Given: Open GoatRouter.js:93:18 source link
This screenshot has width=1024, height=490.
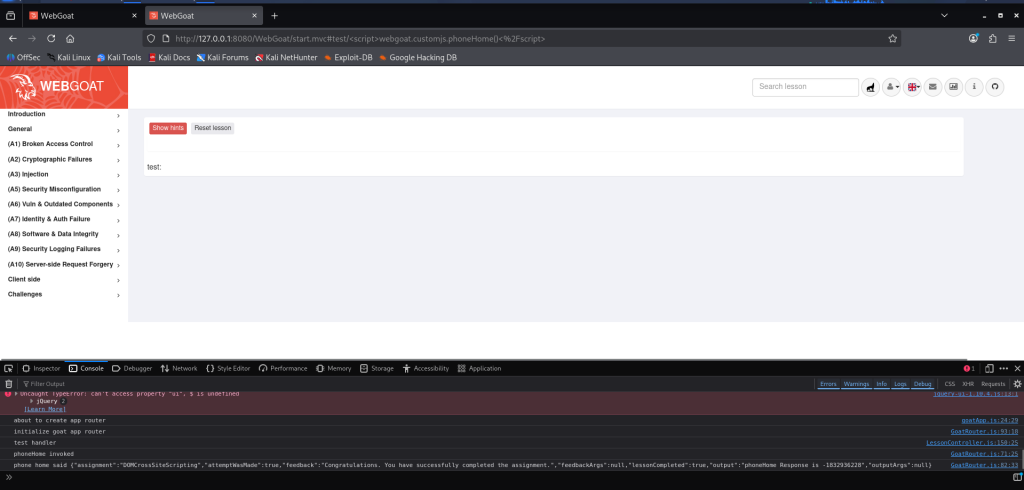Looking at the screenshot, I should (985, 432).
